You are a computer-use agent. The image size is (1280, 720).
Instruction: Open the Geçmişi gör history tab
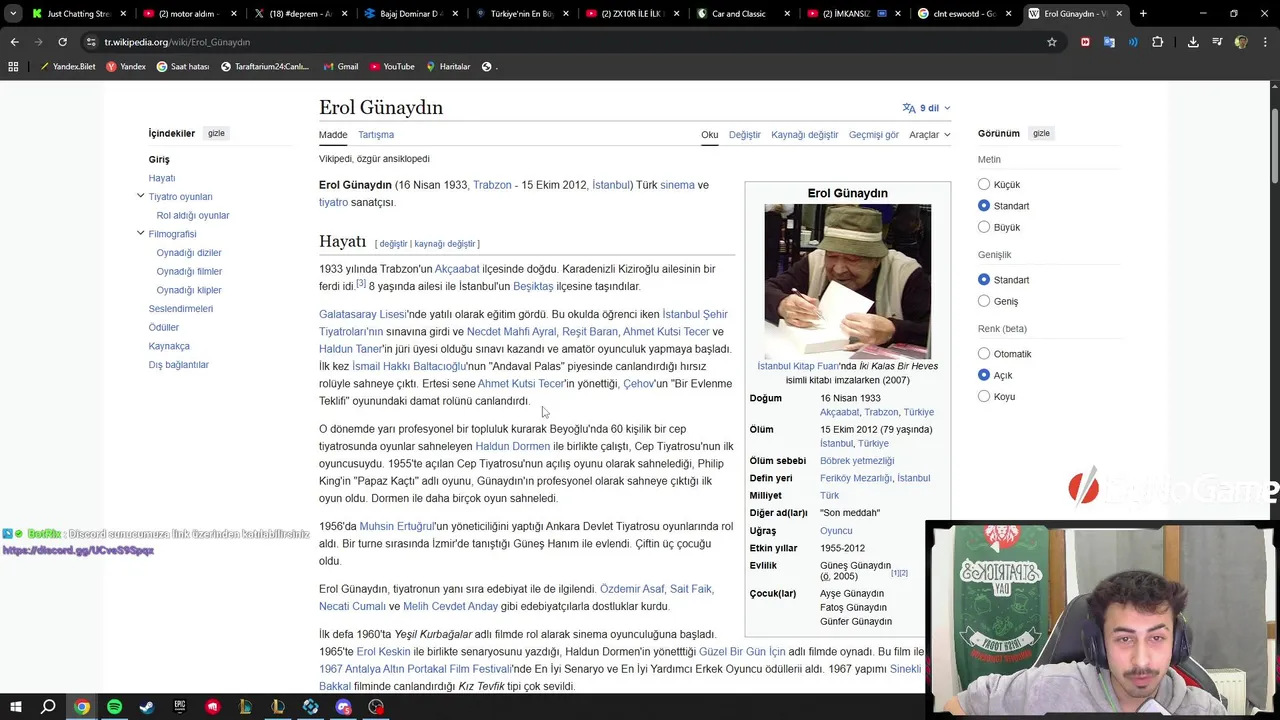point(874,135)
